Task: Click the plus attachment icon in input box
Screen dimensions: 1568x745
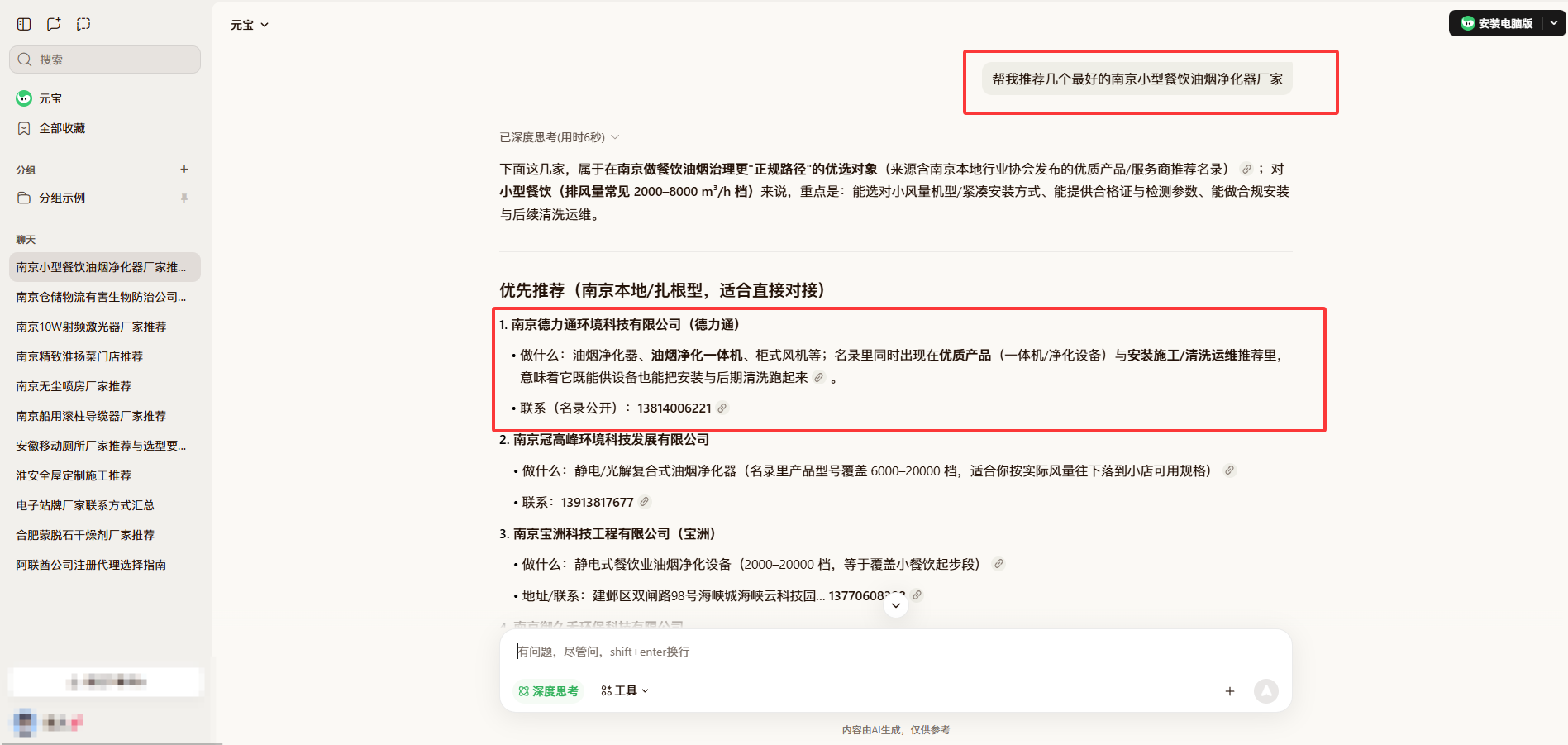Action: 1230,691
